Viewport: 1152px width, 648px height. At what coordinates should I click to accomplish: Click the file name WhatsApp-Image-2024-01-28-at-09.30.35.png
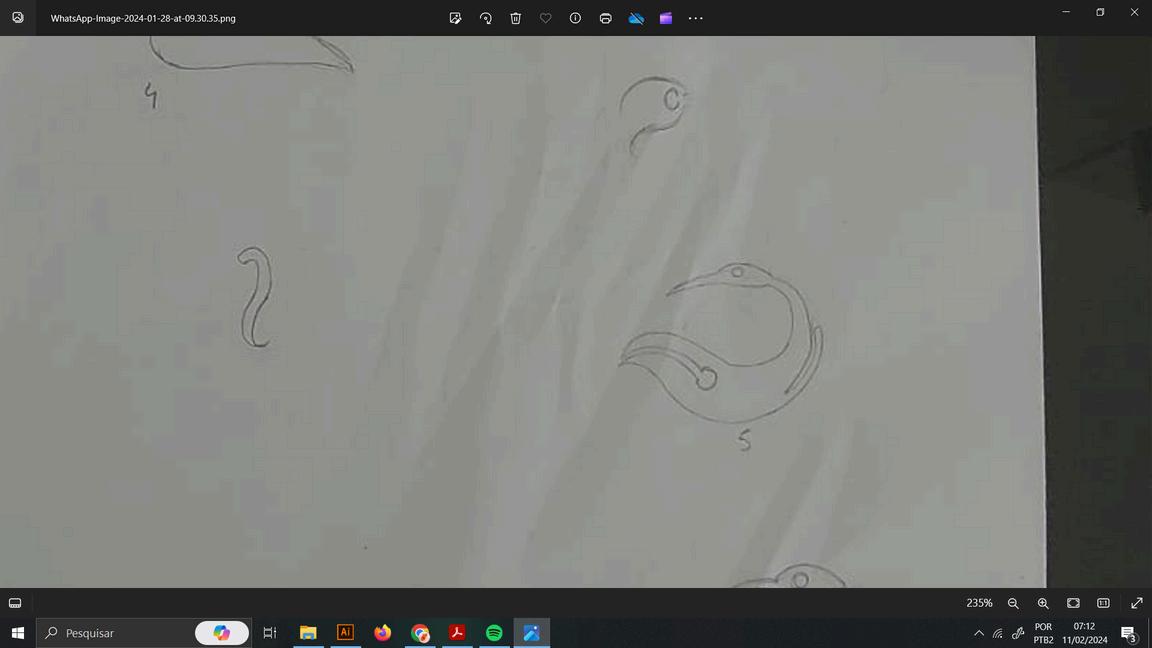point(143,18)
